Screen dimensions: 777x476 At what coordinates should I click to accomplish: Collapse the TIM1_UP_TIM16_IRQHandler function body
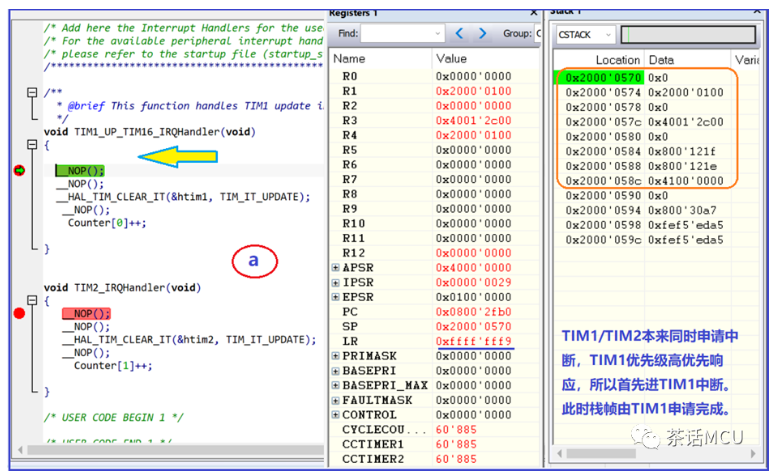(32, 145)
